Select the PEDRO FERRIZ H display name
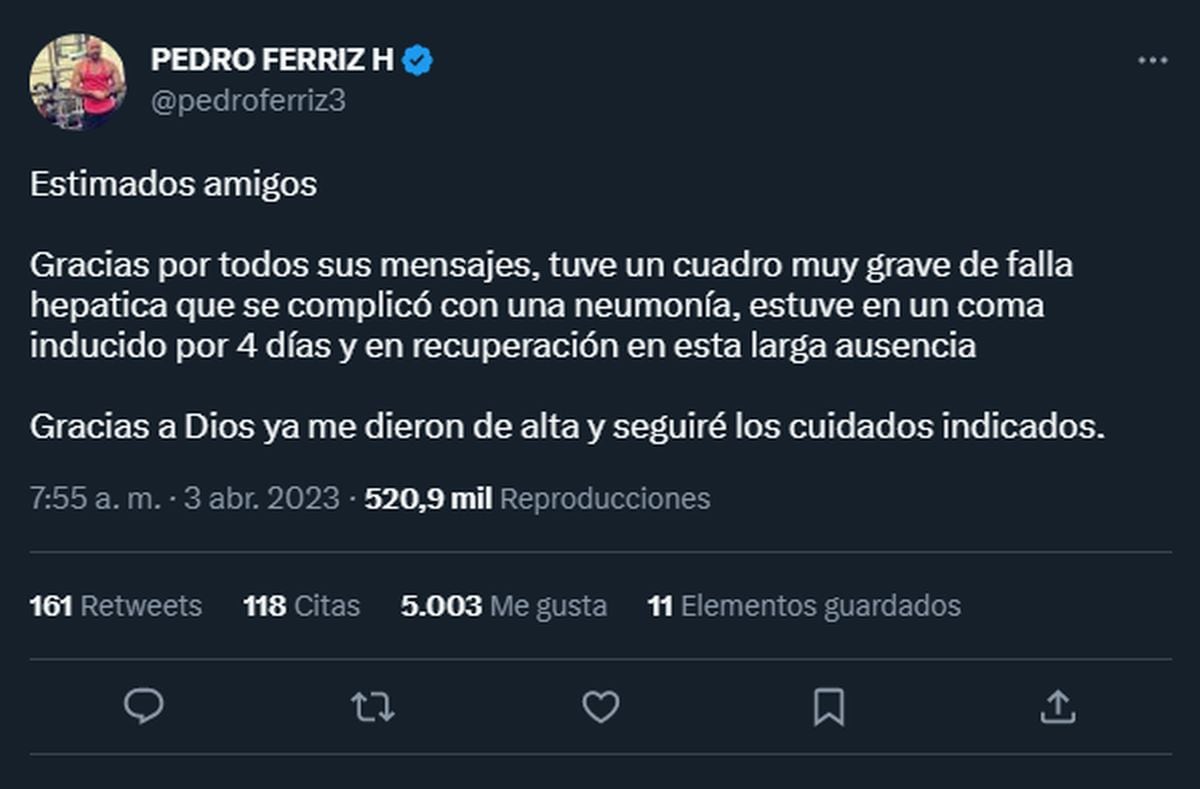 [x=274, y=58]
